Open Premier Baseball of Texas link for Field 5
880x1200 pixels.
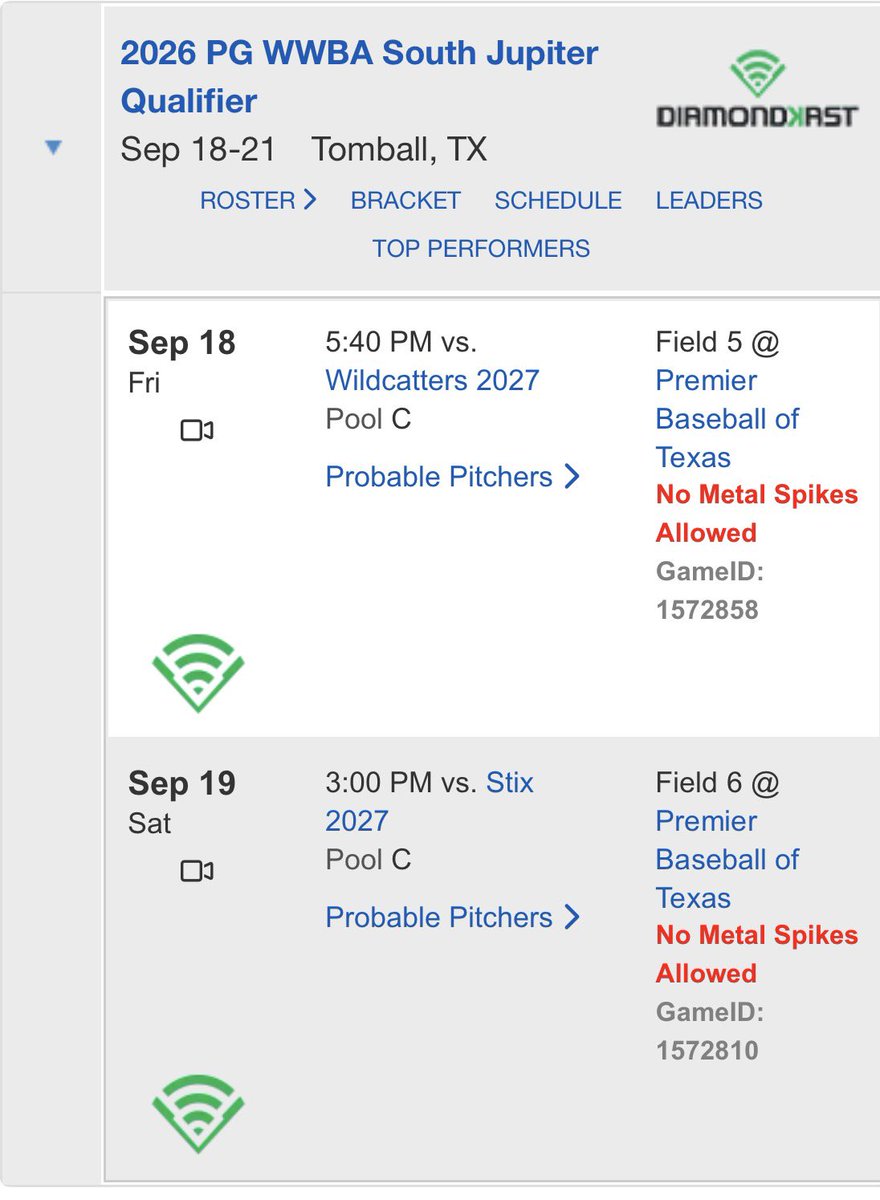click(x=727, y=418)
